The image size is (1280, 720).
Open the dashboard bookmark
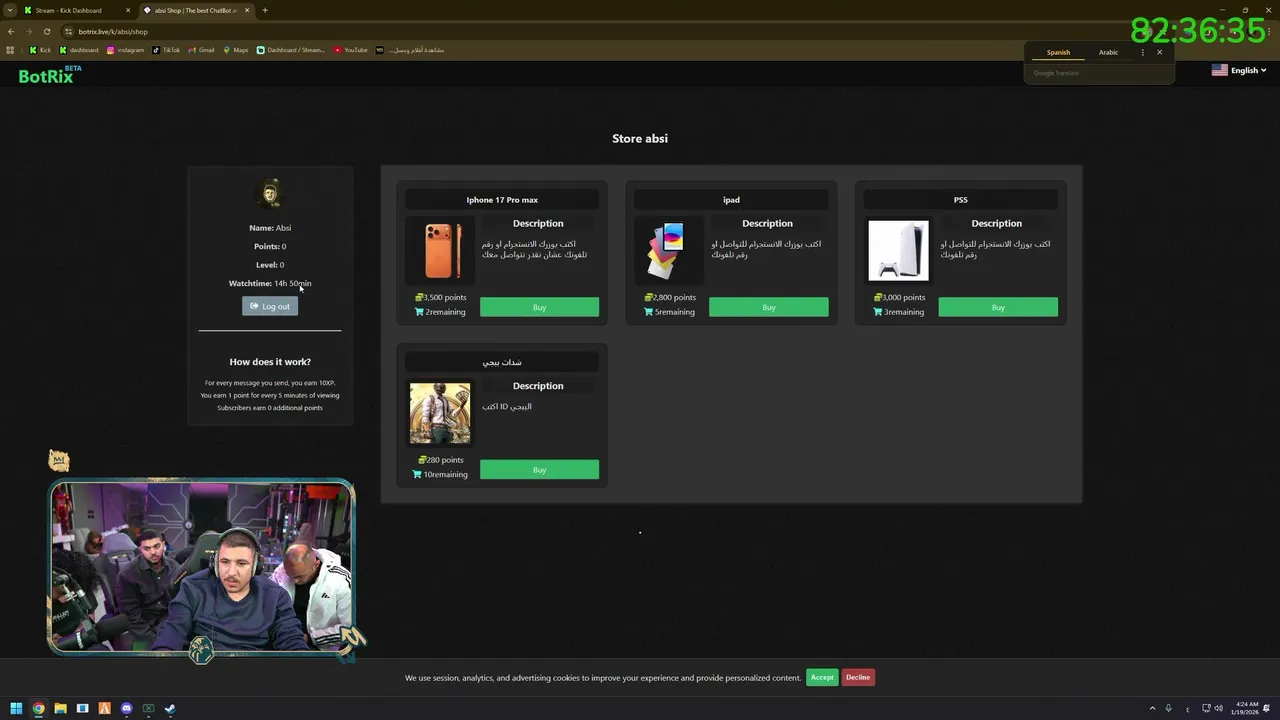tap(79, 50)
